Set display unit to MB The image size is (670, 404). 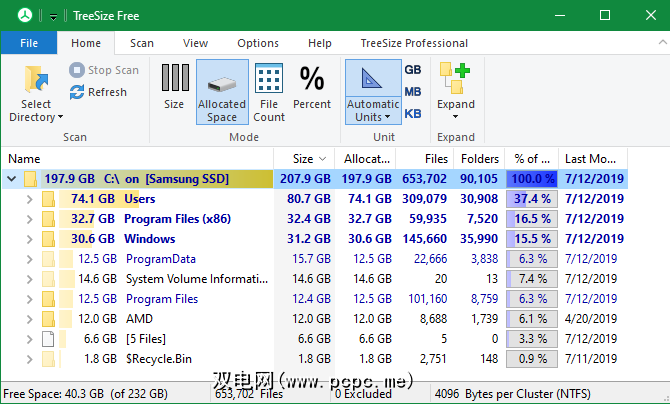tap(412, 92)
